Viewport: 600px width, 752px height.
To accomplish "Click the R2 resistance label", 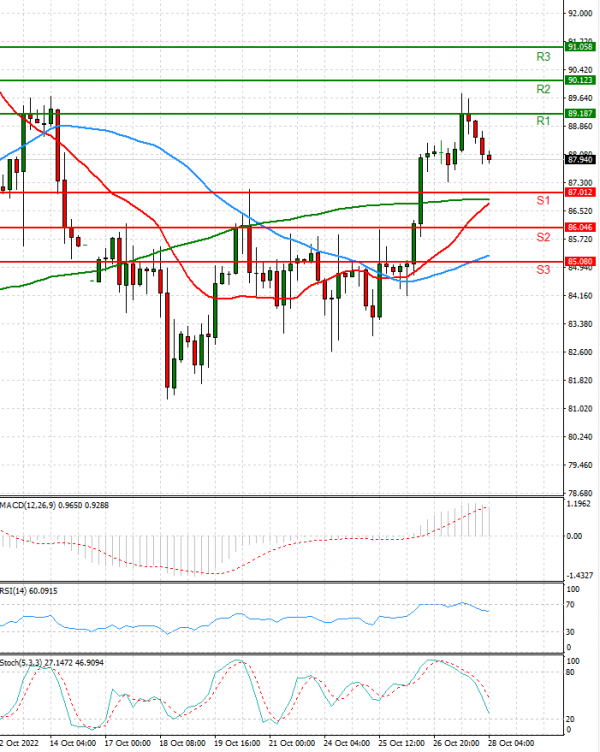I will point(543,89).
